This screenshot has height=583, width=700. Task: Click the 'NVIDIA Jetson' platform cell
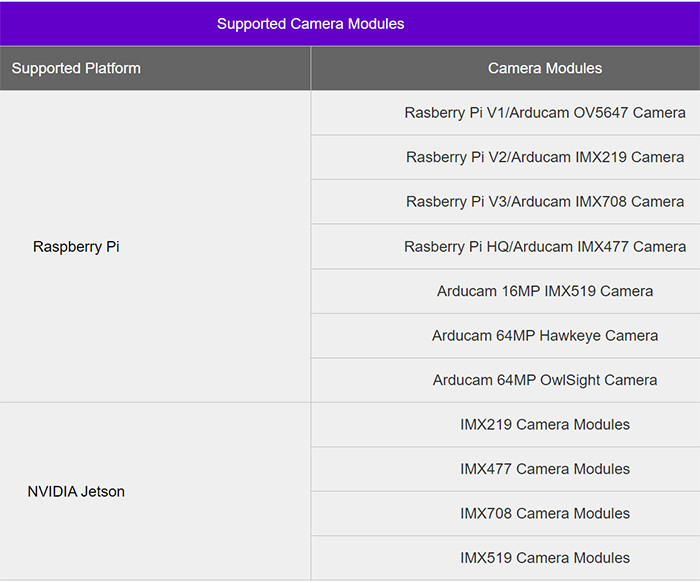point(76,491)
